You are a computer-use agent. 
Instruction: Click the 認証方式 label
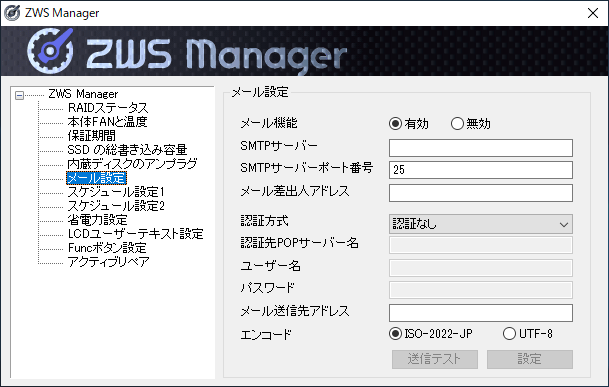coord(264,221)
